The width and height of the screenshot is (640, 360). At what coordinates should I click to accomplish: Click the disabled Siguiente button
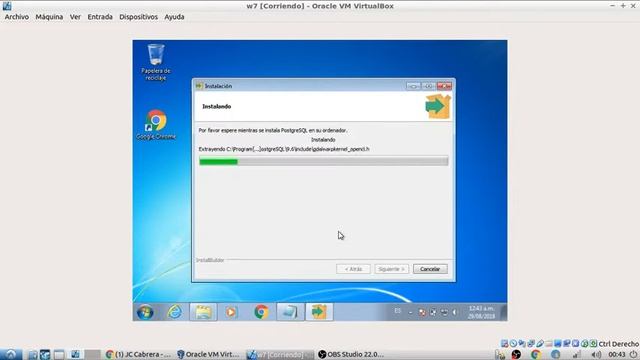(x=391, y=269)
